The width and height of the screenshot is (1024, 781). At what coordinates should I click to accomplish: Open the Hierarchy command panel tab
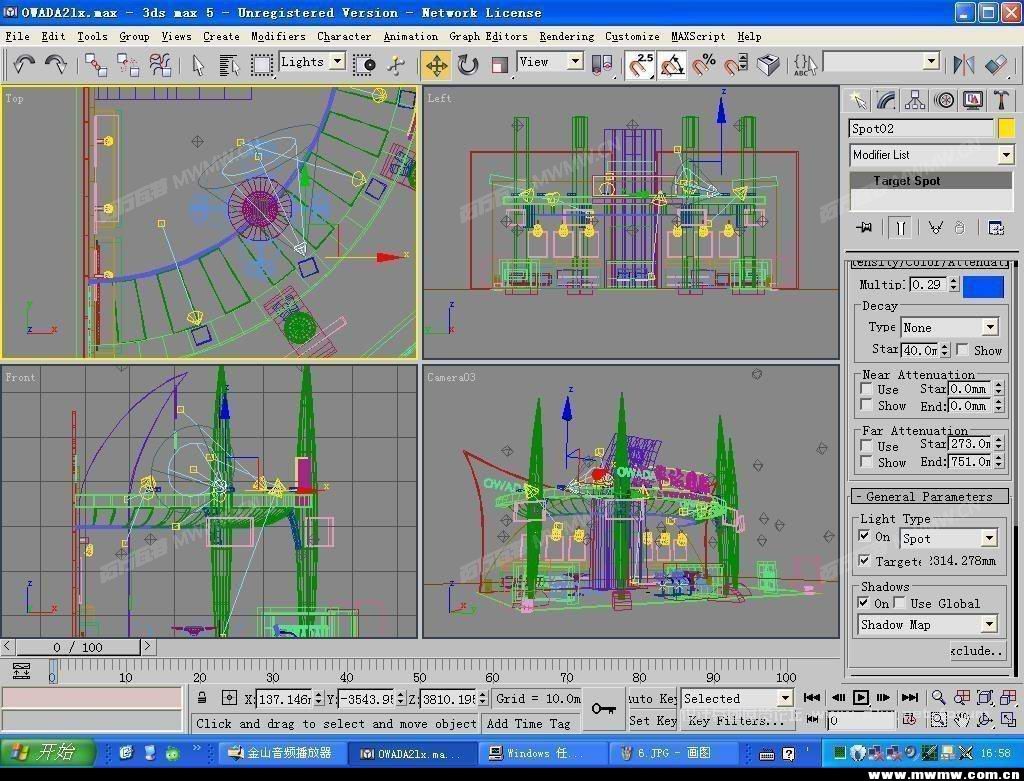click(915, 100)
